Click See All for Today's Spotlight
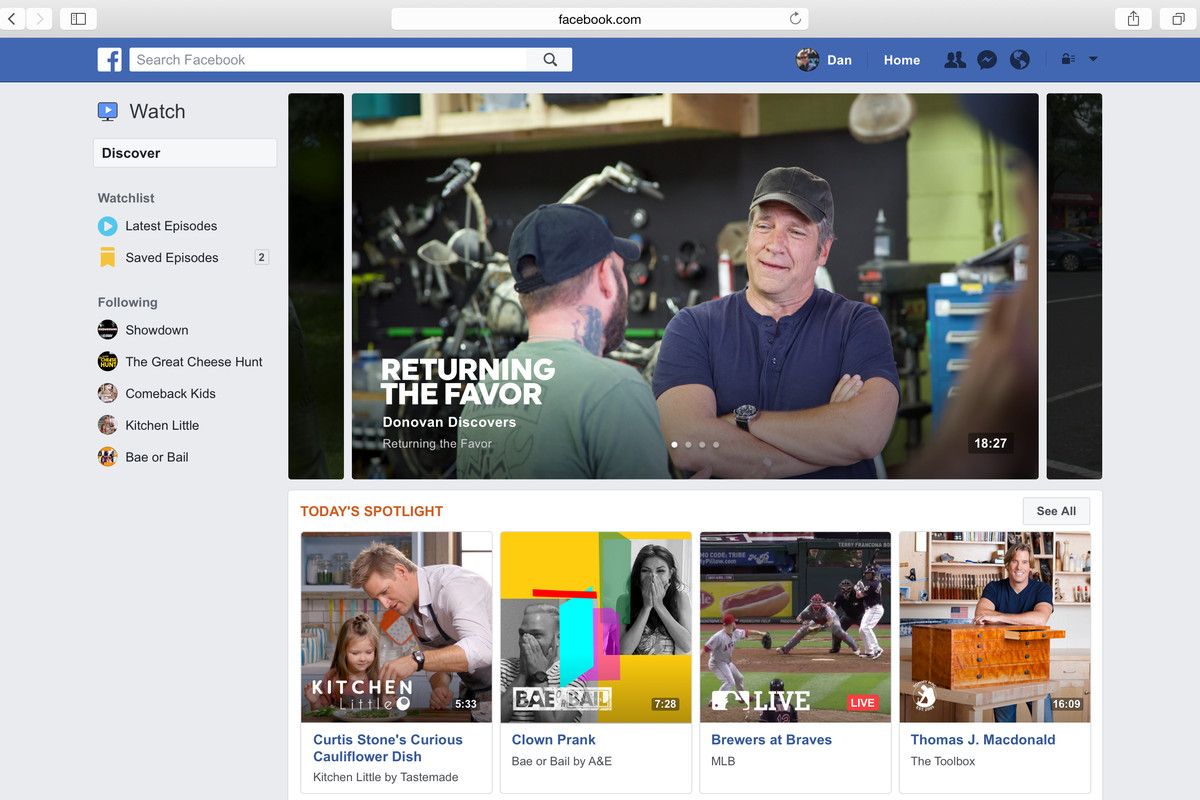The height and width of the screenshot is (800, 1200). pos(1056,511)
